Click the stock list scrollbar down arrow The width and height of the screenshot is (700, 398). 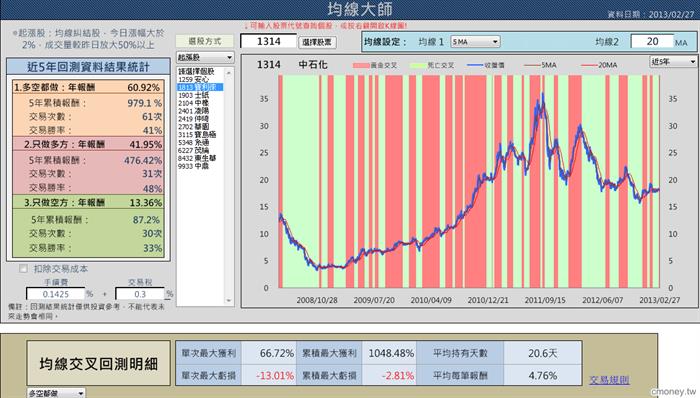click(x=229, y=300)
